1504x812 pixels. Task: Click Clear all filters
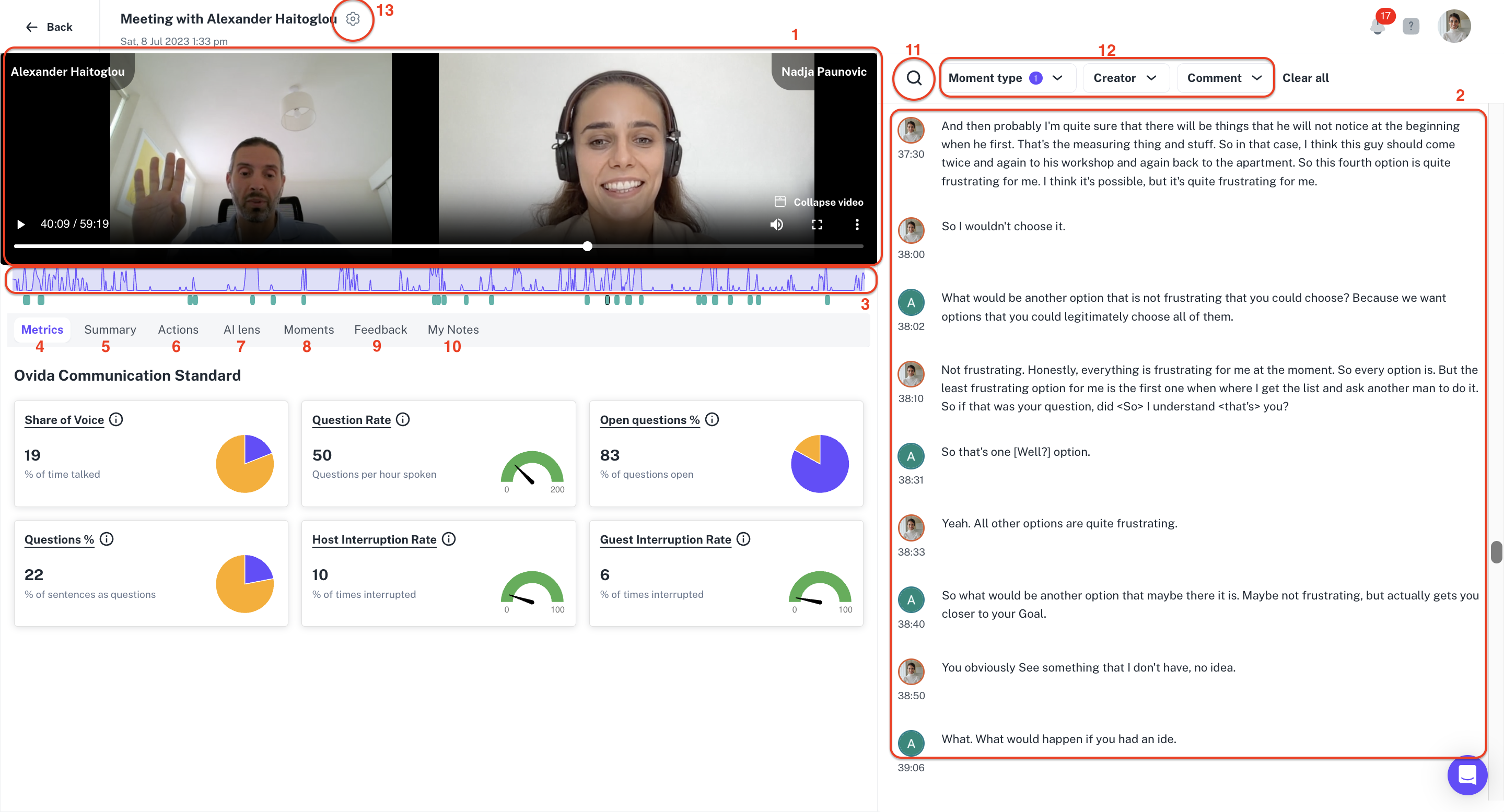[1305, 78]
